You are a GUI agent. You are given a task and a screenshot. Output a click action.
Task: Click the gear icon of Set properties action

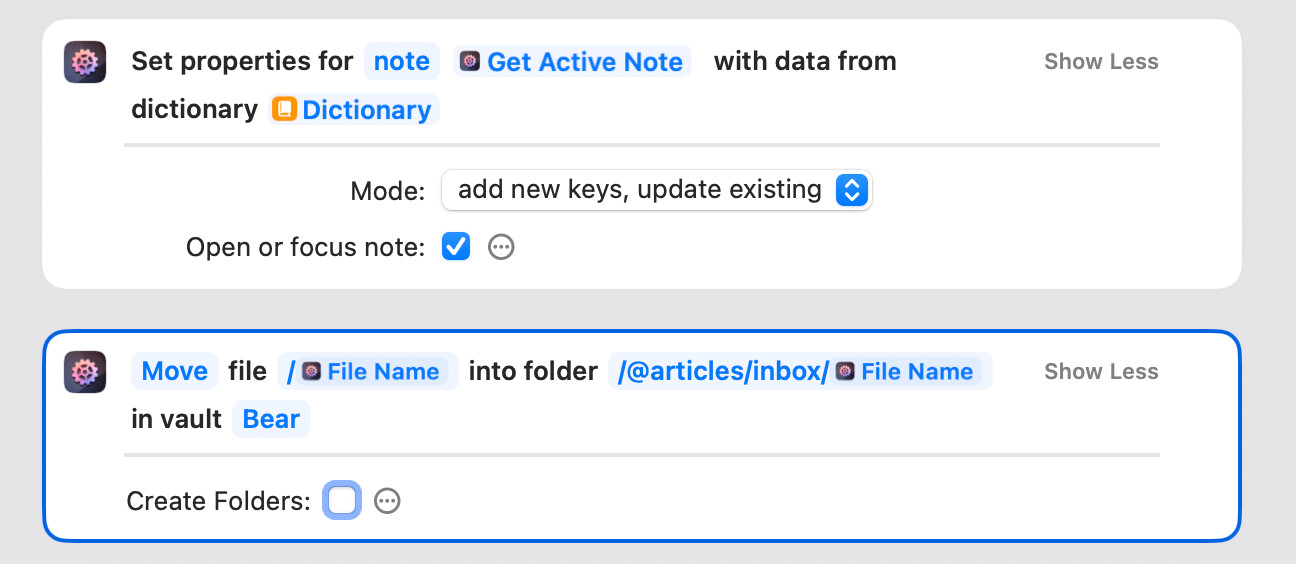point(85,62)
